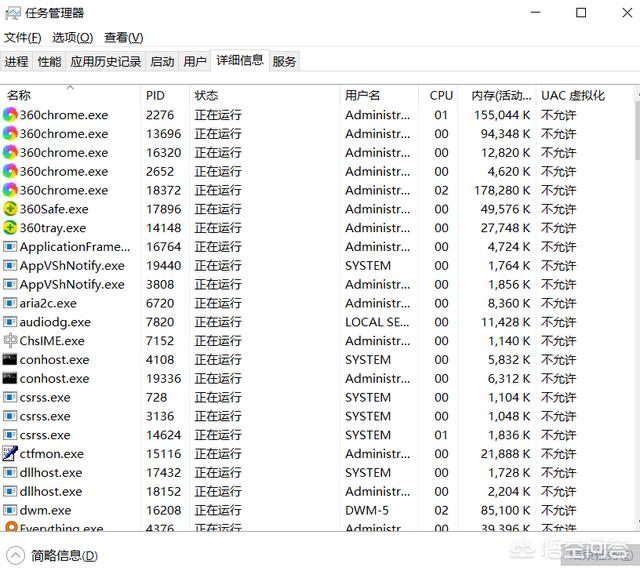Sort by the PID column header
Viewport: 640px width, 571px height.
[x=165, y=95]
